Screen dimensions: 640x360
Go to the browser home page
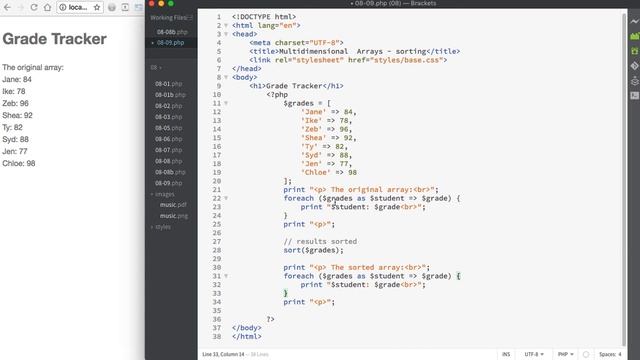pos(47,7)
